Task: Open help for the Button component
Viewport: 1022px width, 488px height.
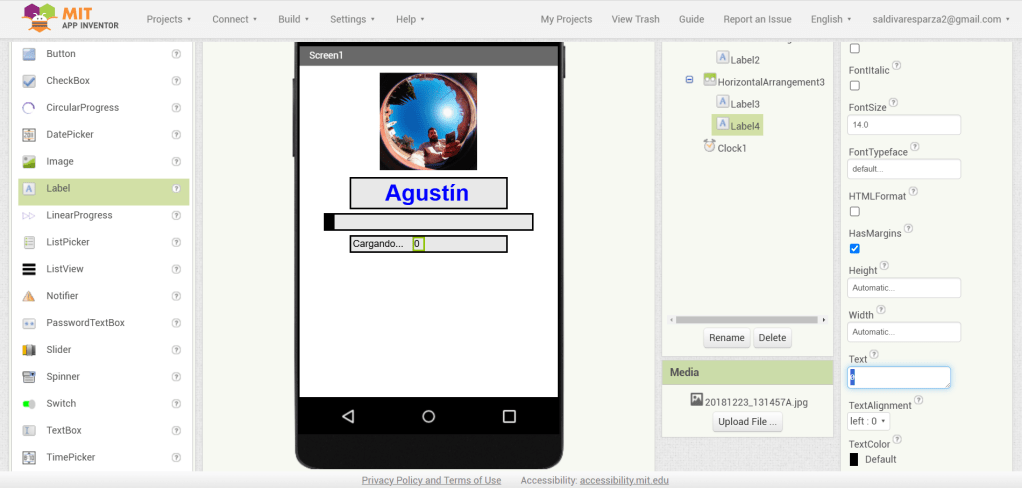Action: point(176,54)
